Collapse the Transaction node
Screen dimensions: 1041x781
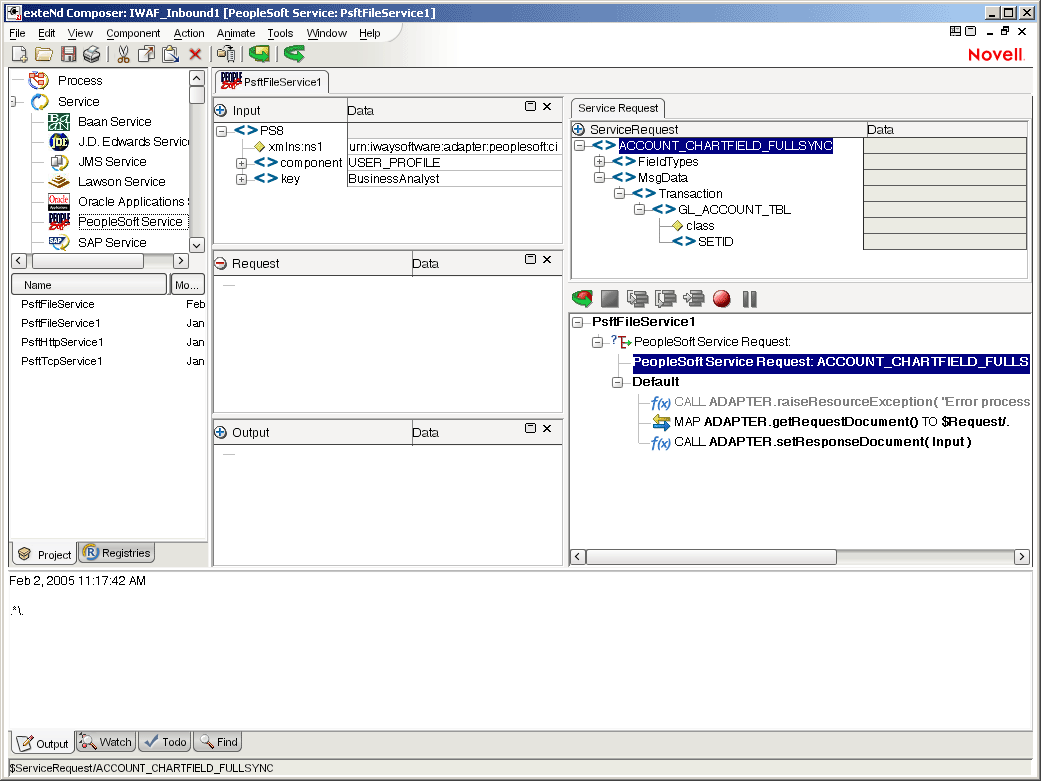[x=619, y=193]
